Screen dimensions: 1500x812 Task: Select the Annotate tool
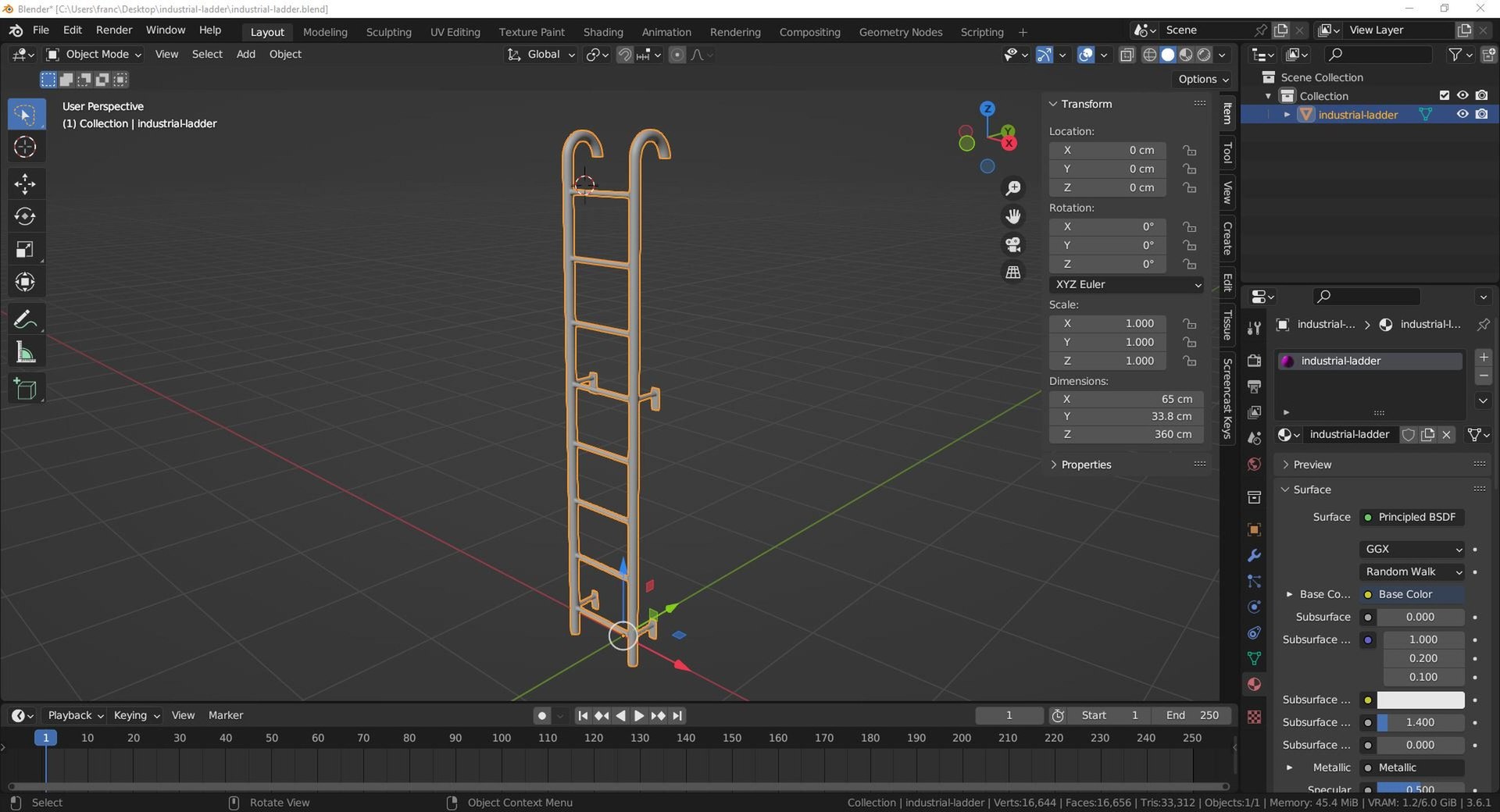25,319
